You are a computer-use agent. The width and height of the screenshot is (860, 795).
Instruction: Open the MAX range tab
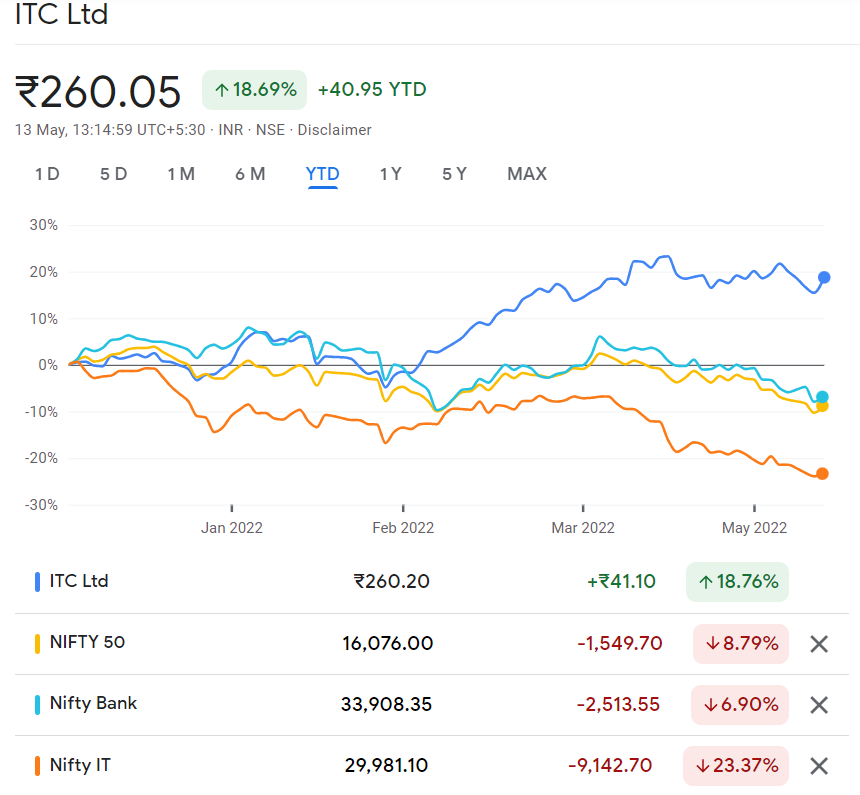(527, 174)
